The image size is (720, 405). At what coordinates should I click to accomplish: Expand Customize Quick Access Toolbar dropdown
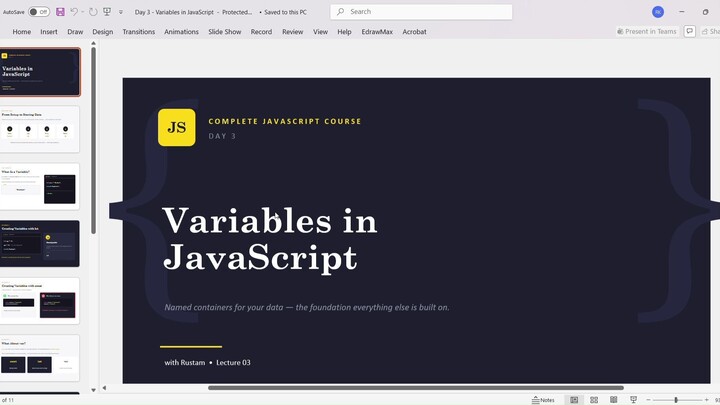[121, 12]
